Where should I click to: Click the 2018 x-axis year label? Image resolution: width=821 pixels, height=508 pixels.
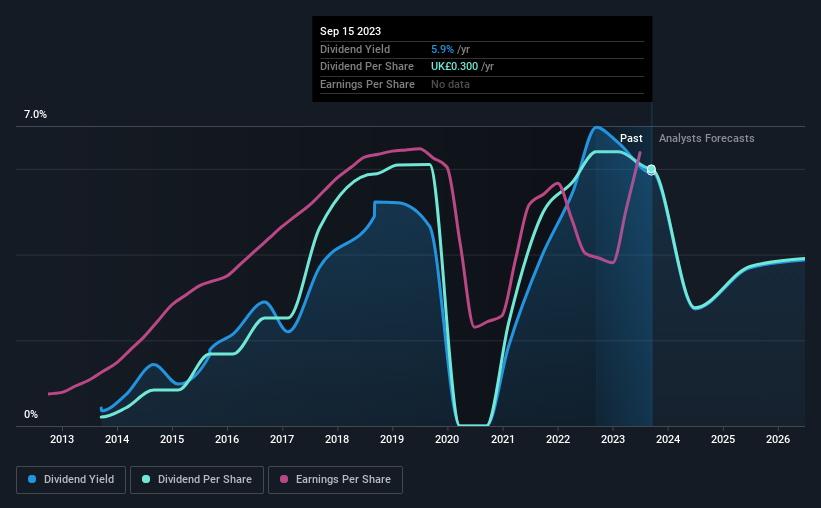pos(337,439)
